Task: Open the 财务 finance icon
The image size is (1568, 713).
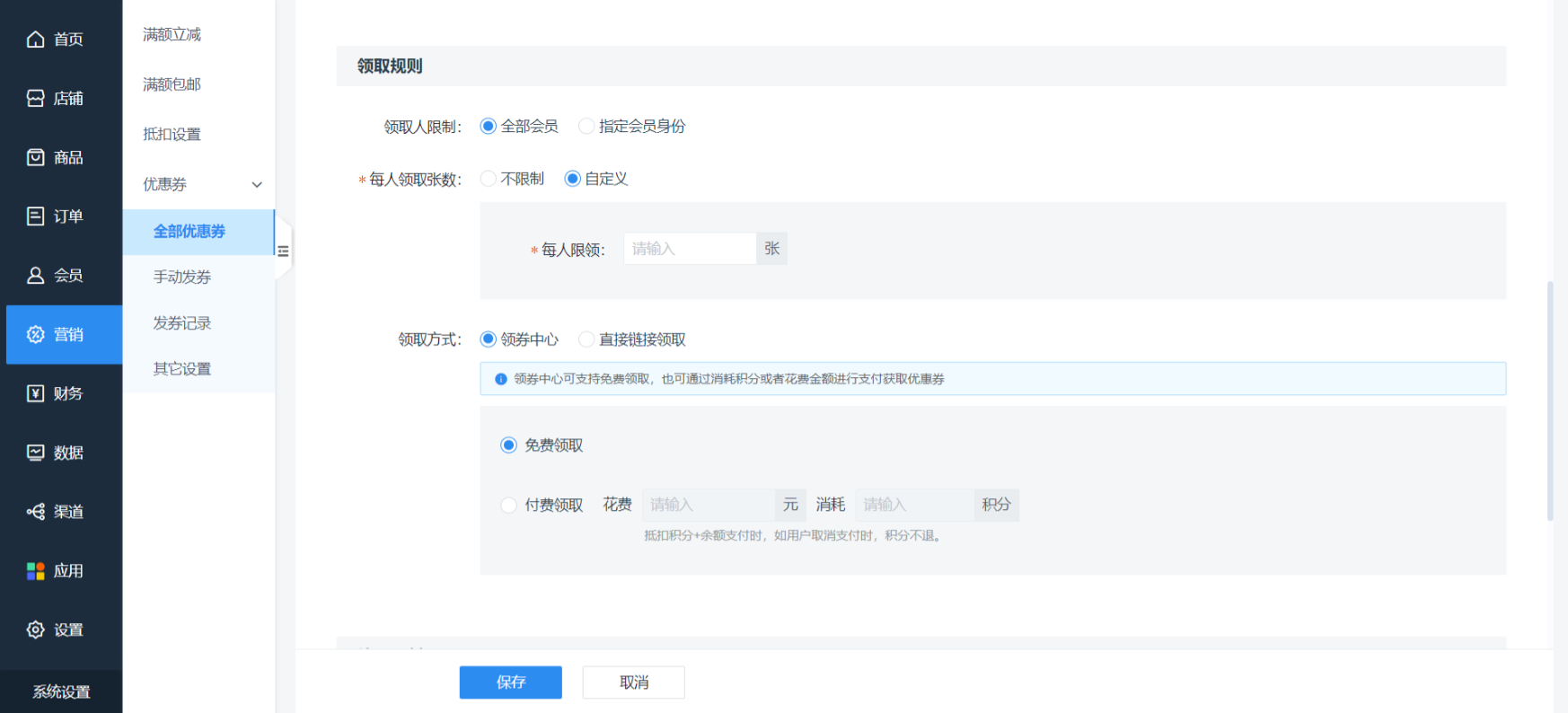Action: [36, 393]
